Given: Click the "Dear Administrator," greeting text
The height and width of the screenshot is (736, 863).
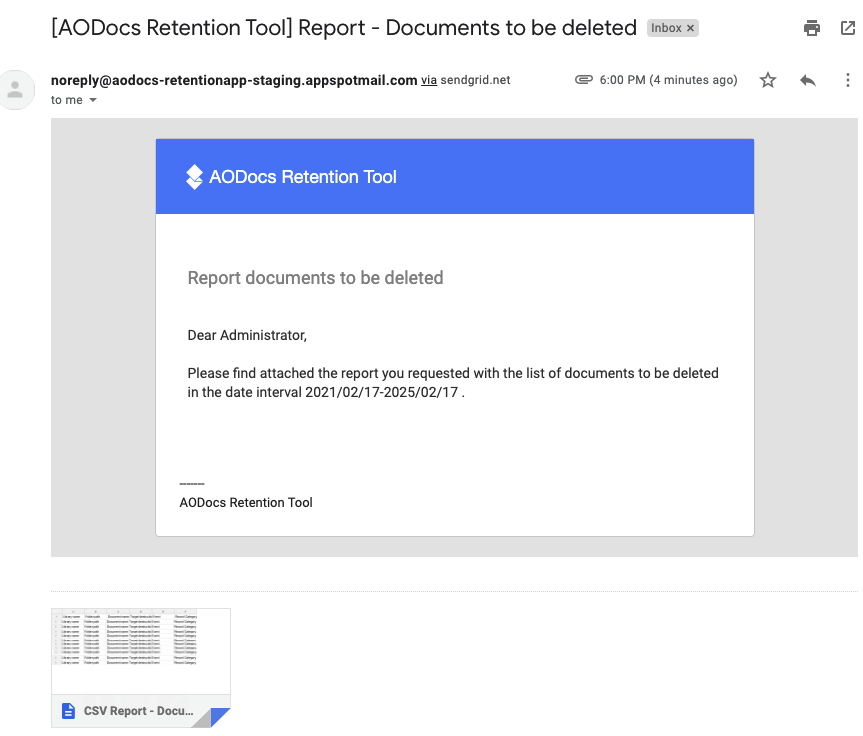Looking at the screenshot, I should click(x=247, y=335).
